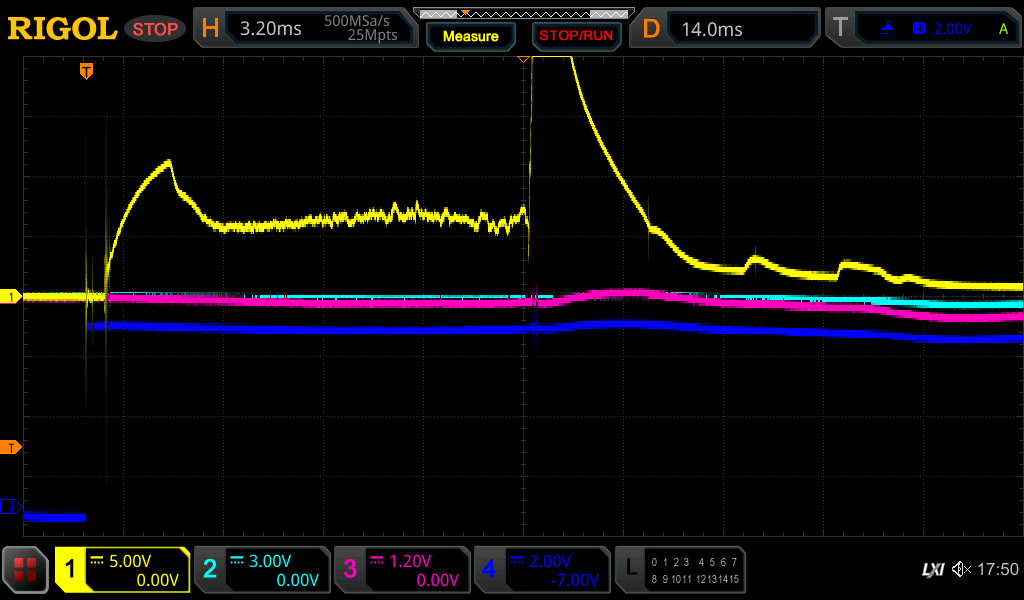1024x600 pixels.
Task: Tap the LXI network status icon
Action: [x=932, y=570]
